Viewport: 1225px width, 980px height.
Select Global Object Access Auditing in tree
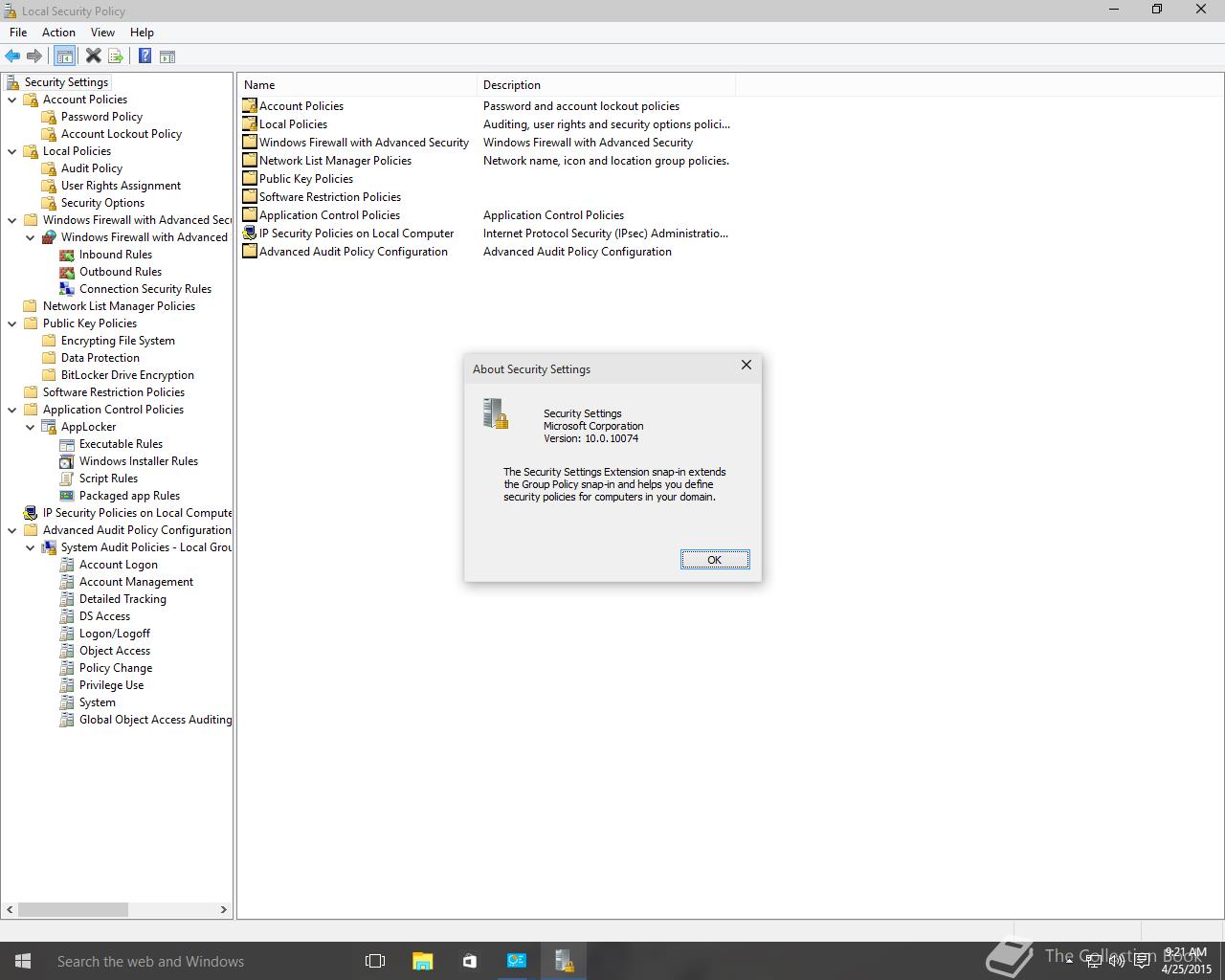pyautogui.click(x=155, y=720)
